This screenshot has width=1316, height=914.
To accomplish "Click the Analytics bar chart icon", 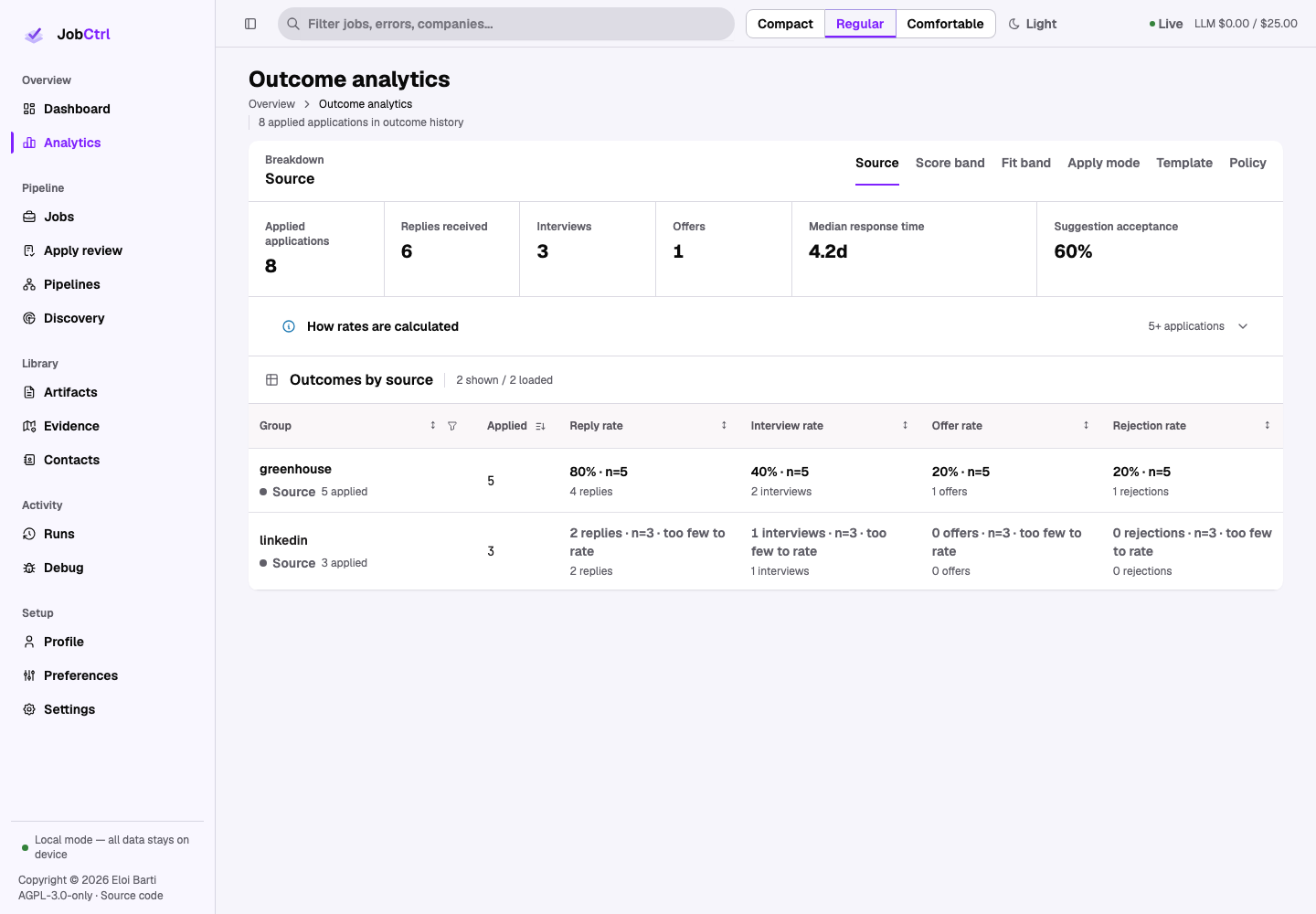I will pos(29,143).
